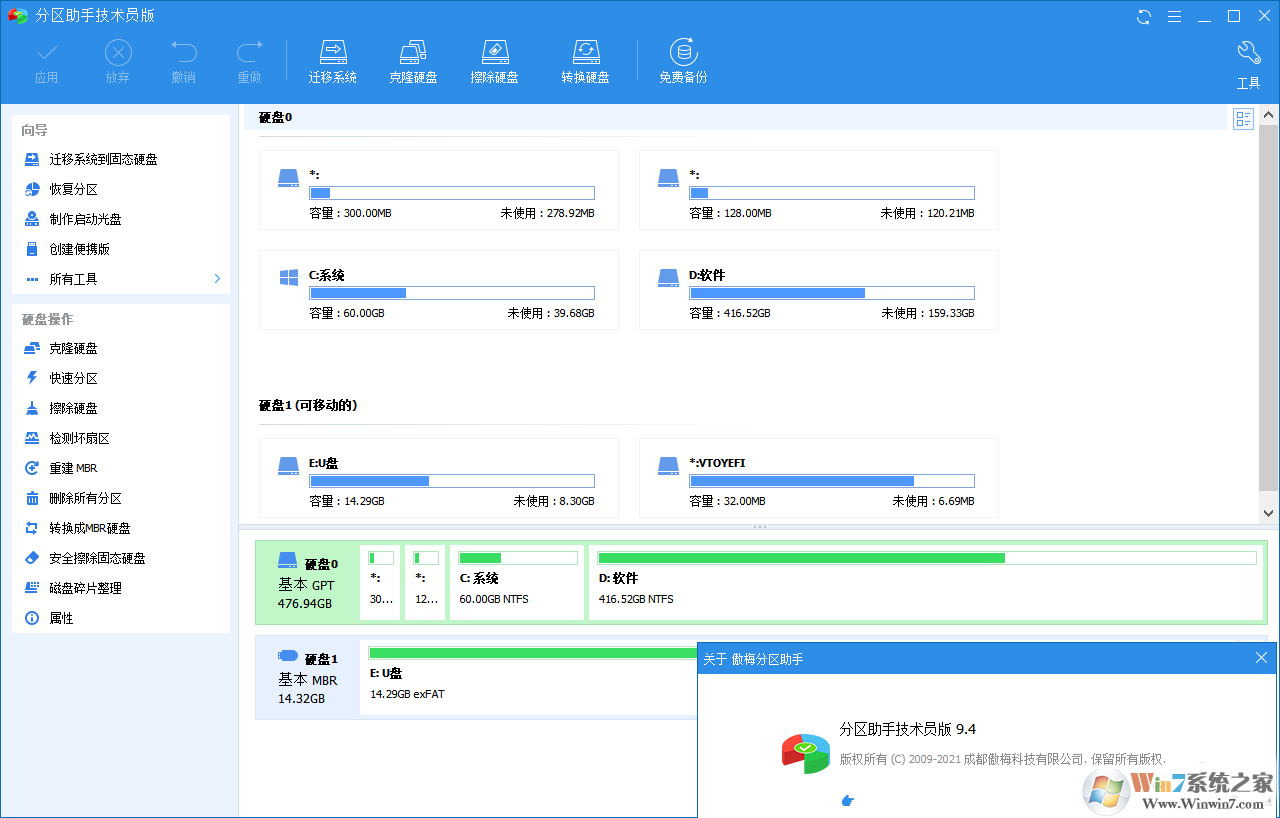Image resolution: width=1280 pixels, height=818 pixels.
Task: Toggle the disk view layout icon
Action: 1243,118
